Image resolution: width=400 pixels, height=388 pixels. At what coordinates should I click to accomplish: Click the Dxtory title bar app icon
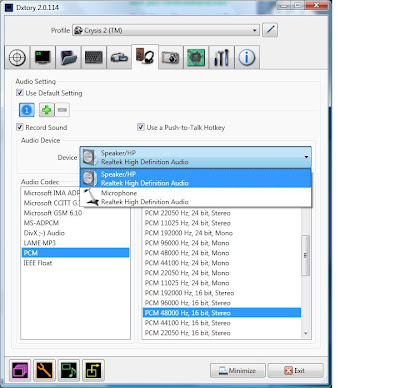[9, 7]
